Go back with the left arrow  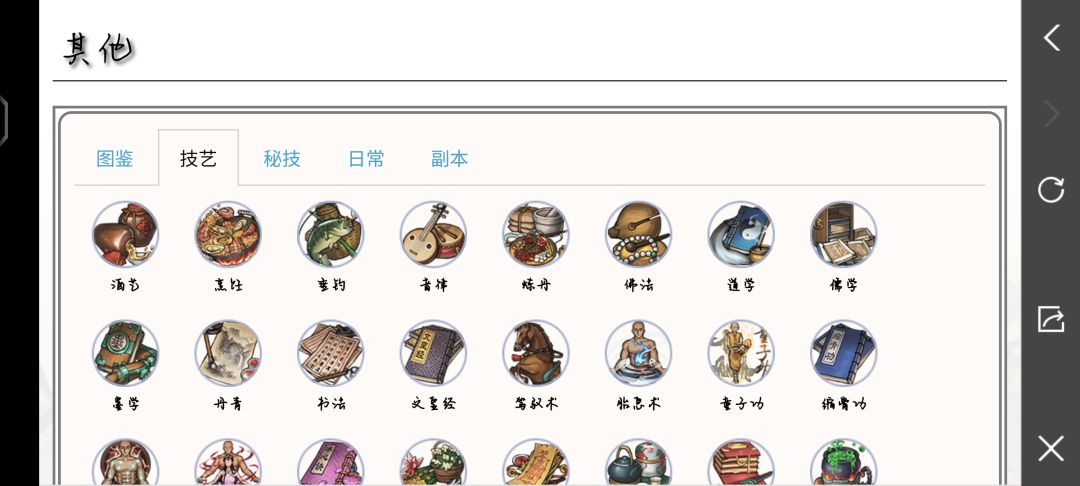point(1051,38)
